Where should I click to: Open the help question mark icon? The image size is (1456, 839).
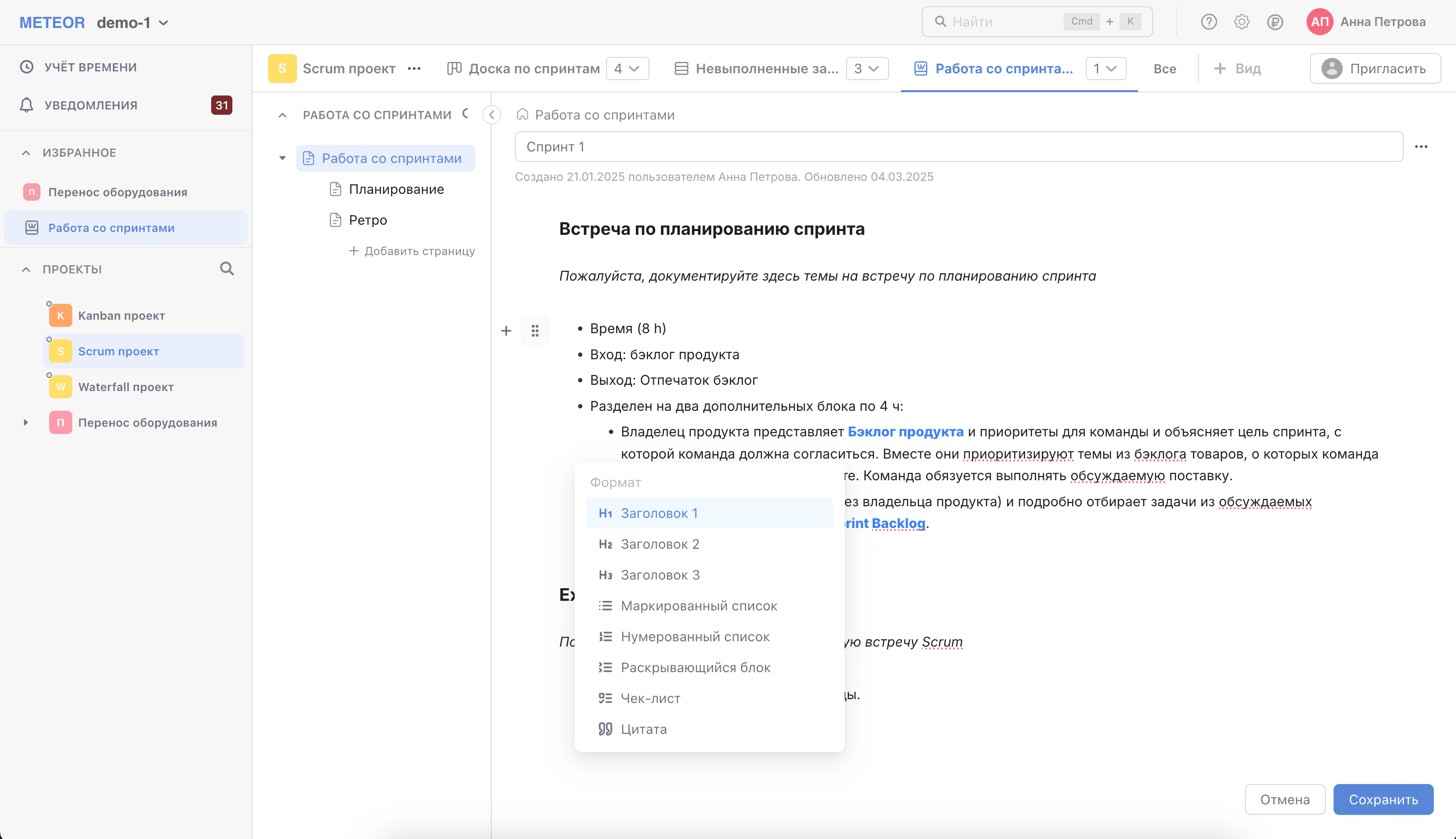pos(1209,22)
